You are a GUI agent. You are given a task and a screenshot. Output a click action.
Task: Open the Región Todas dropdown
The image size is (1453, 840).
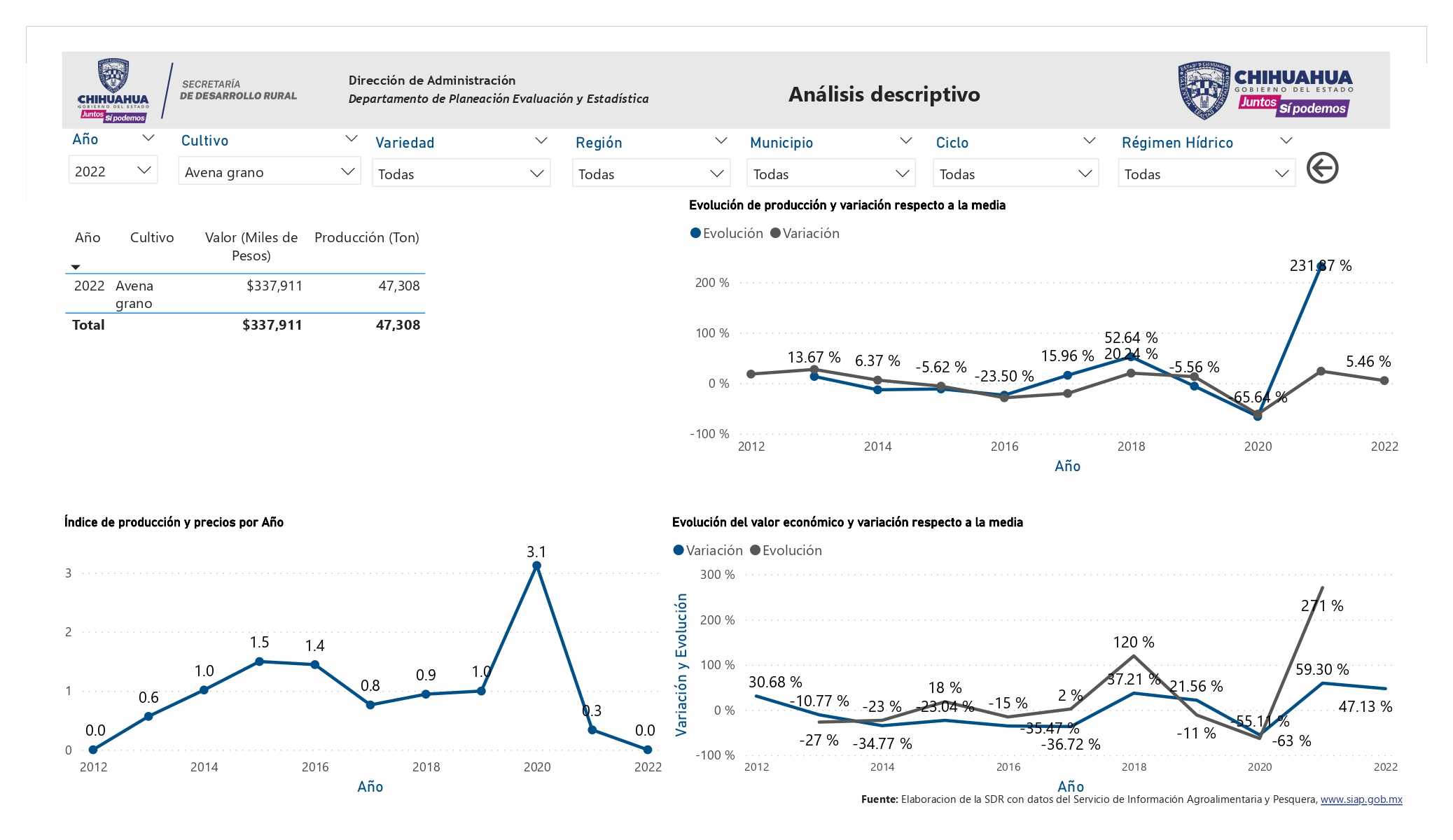(x=651, y=174)
